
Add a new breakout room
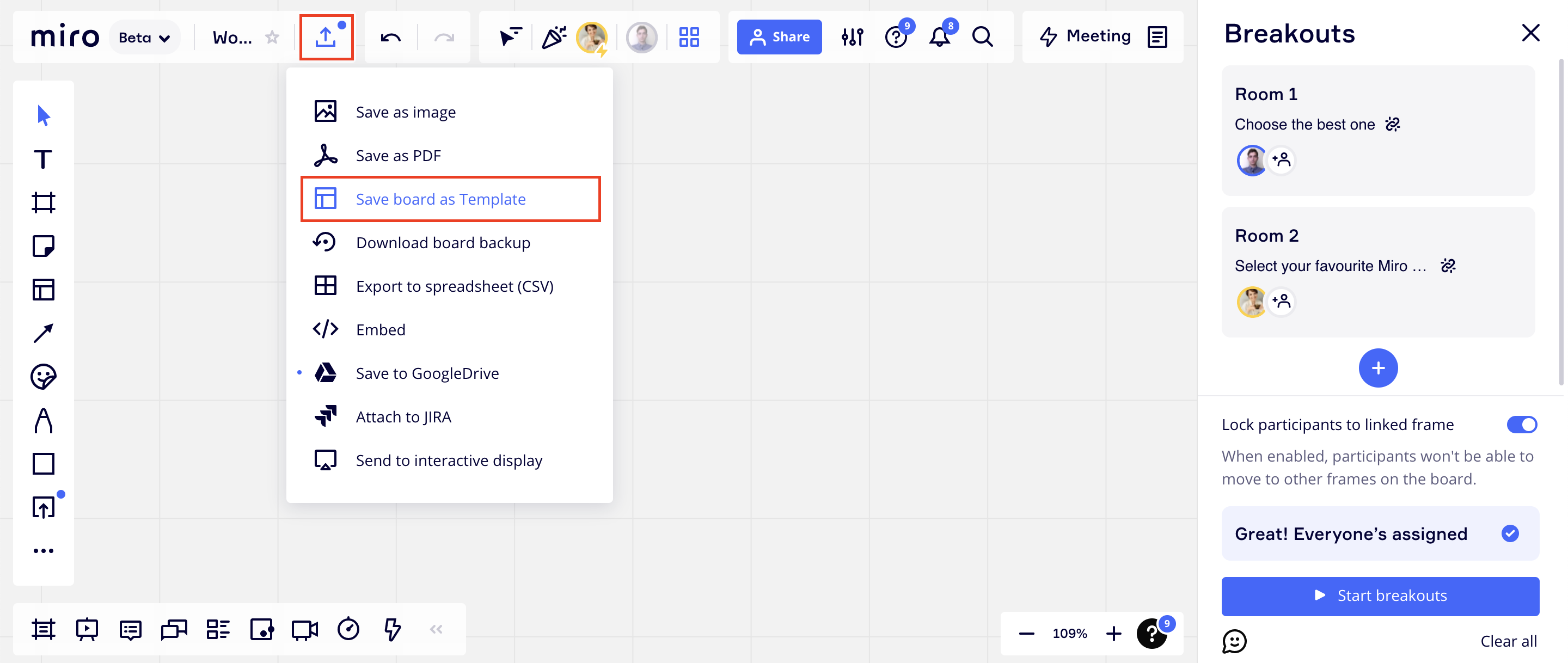pyautogui.click(x=1377, y=368)
